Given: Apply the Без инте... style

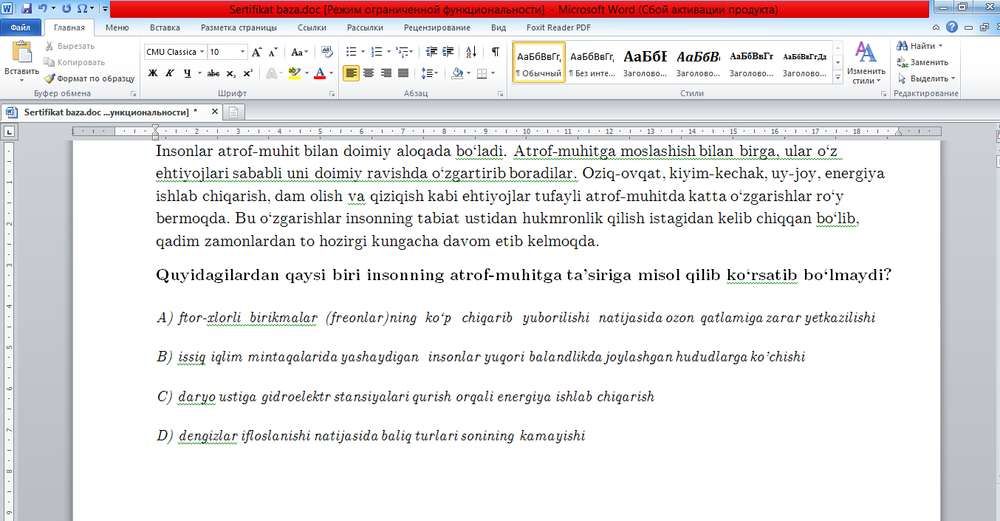Looking at the screenshot, I should (592, 62).
